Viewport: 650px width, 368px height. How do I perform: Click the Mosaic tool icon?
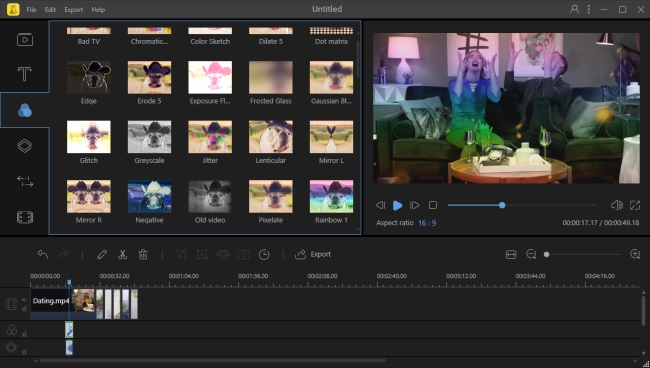(x=223, y=254)
